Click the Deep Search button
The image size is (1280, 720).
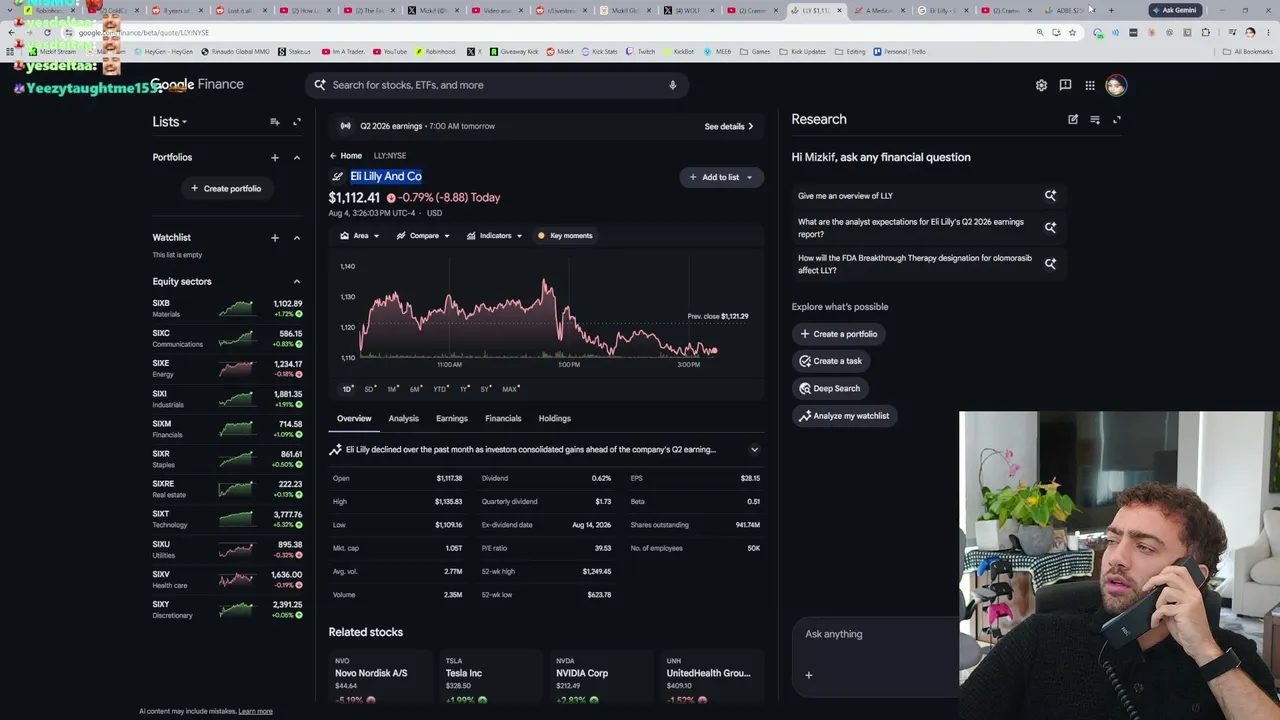[x=830, y=388]
